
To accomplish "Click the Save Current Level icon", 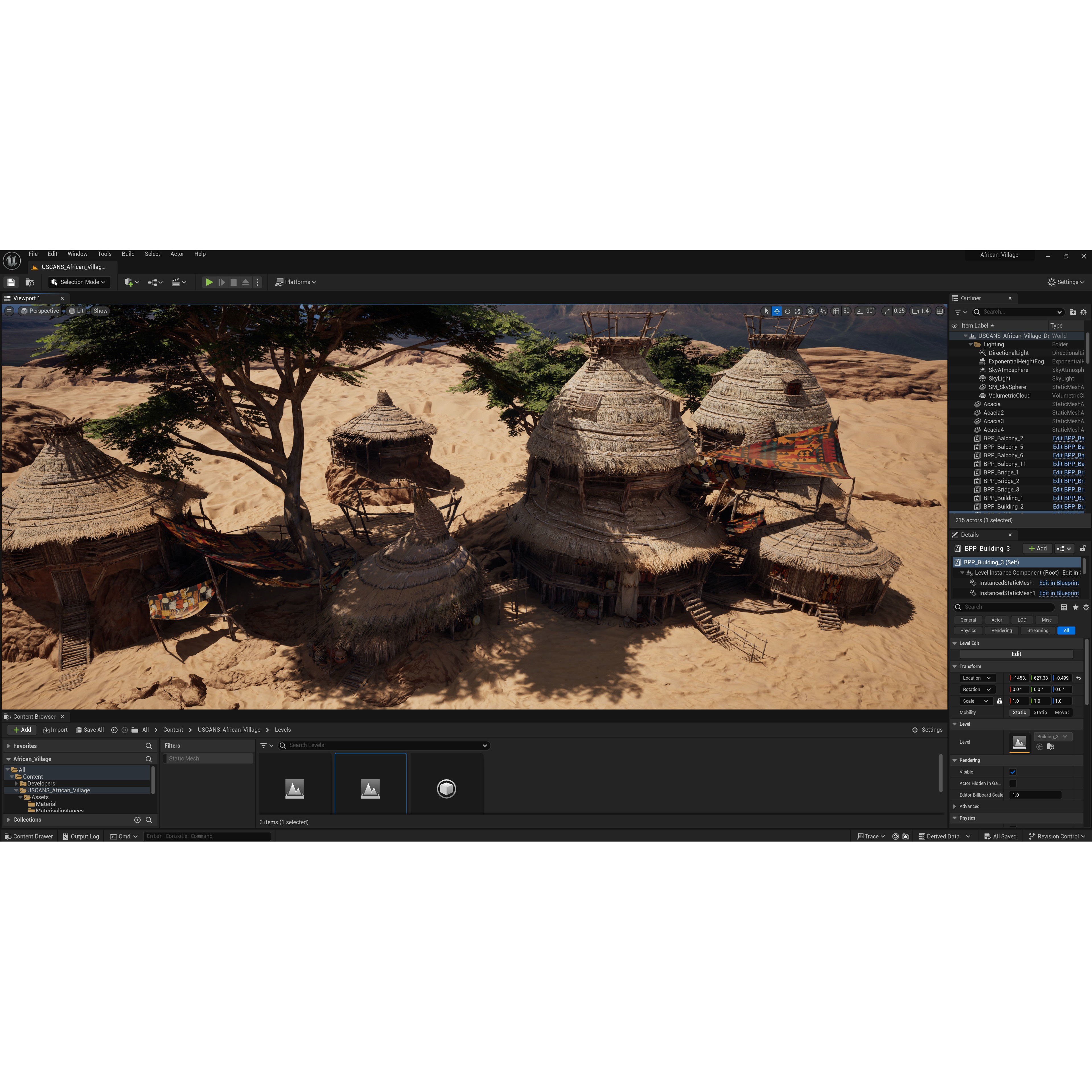I will pos(11,282).
